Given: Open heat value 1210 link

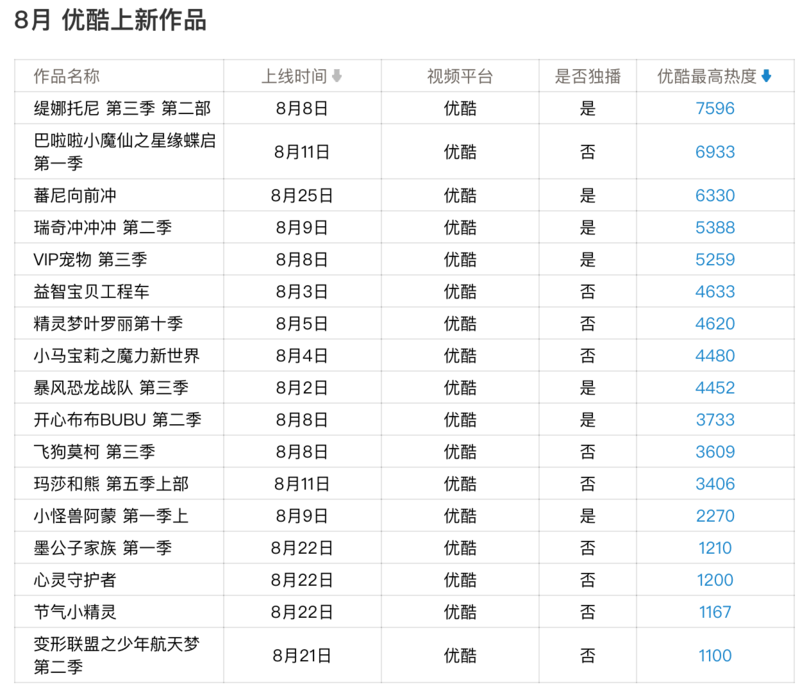Looking at the screenshot, I should (x=715, y=548).
